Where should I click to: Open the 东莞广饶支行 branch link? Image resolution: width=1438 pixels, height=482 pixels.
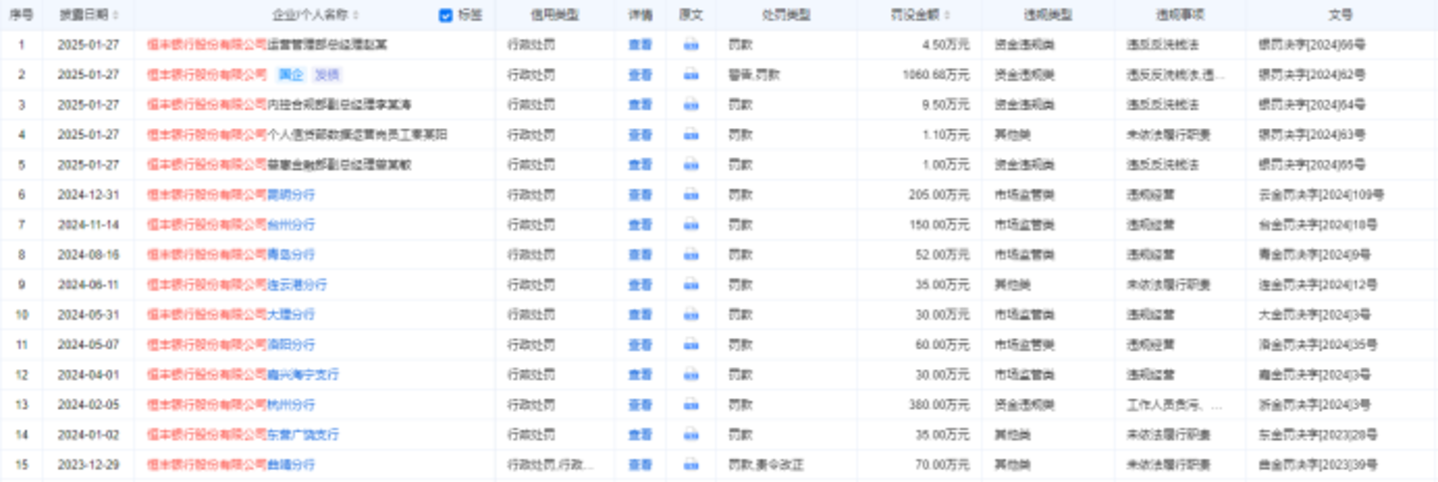[x=303, y=435]
